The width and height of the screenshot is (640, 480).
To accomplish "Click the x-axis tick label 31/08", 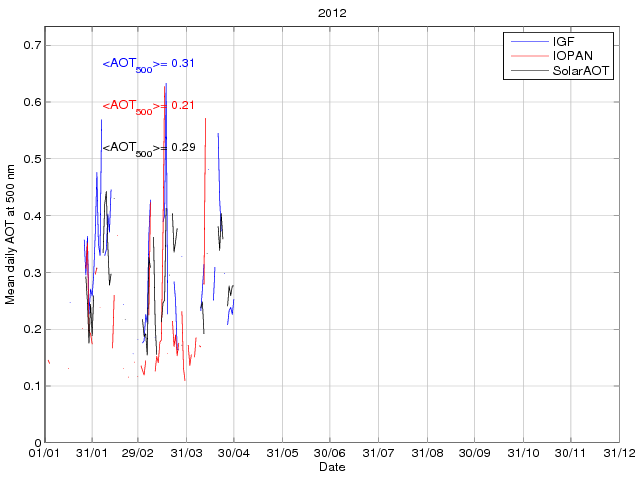I will click(x=427, y=453).
